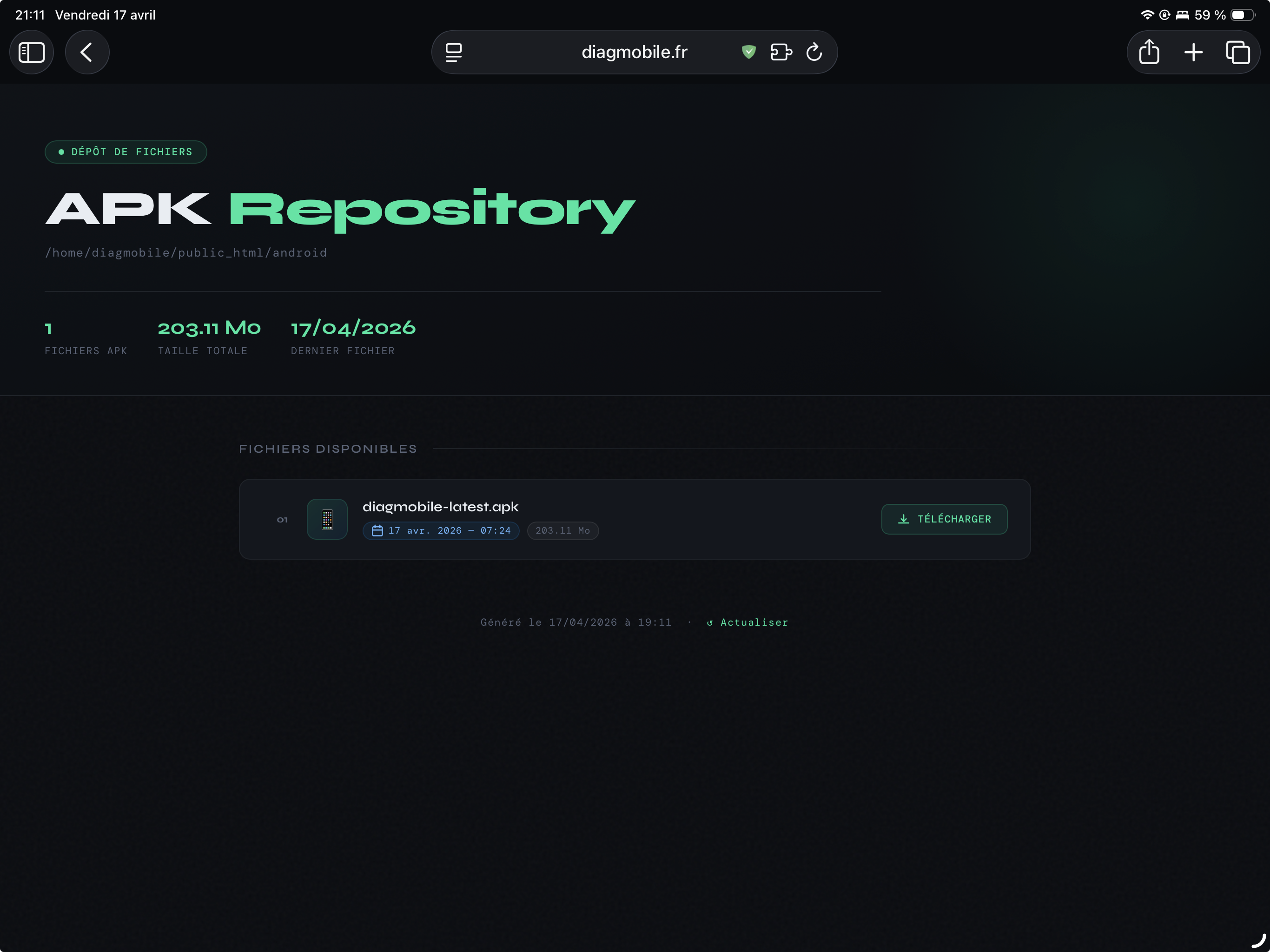Tap the Wi-Fi status icon
Screen dimensions: 1270x952
[x=1146, y=15]
